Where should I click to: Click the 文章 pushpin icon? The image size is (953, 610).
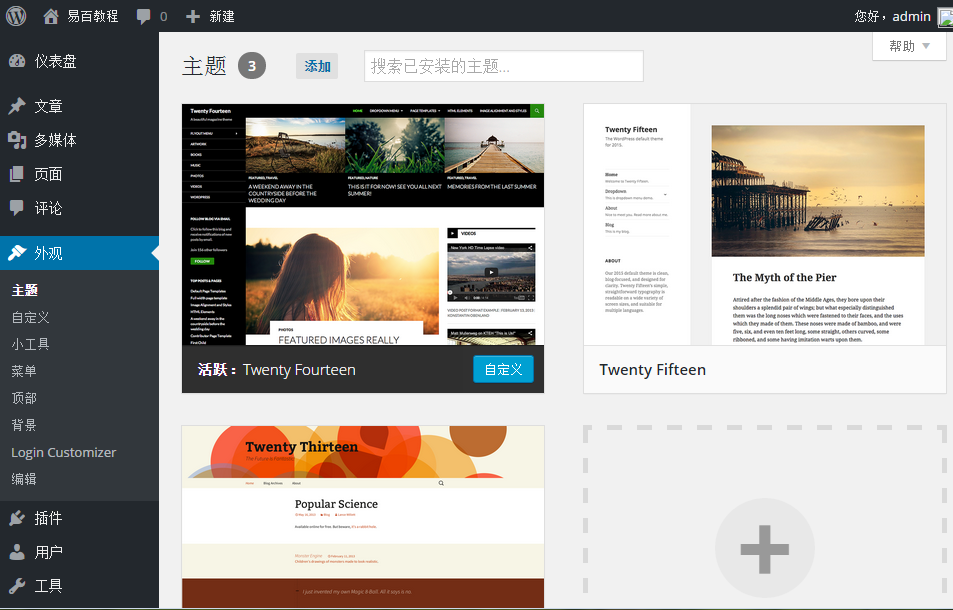click(17, 106)
